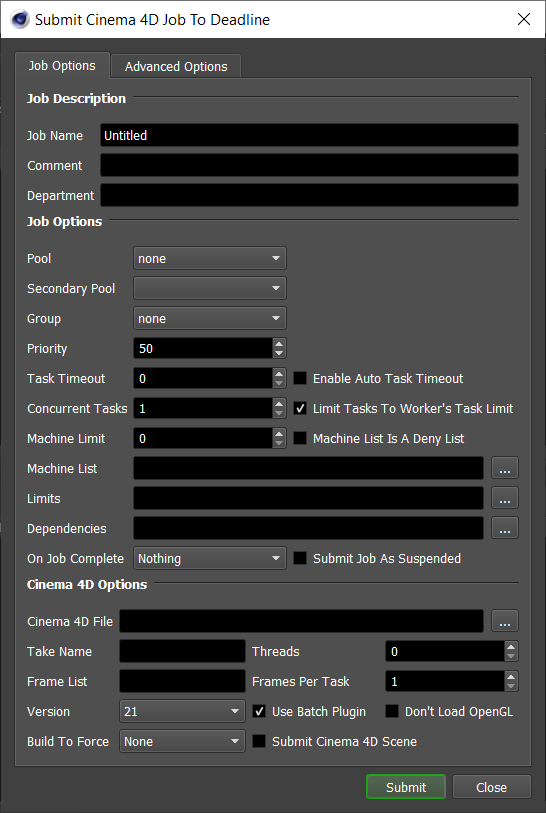
Task: Open the Build To Force dropdown
Action: coord(182,741)
